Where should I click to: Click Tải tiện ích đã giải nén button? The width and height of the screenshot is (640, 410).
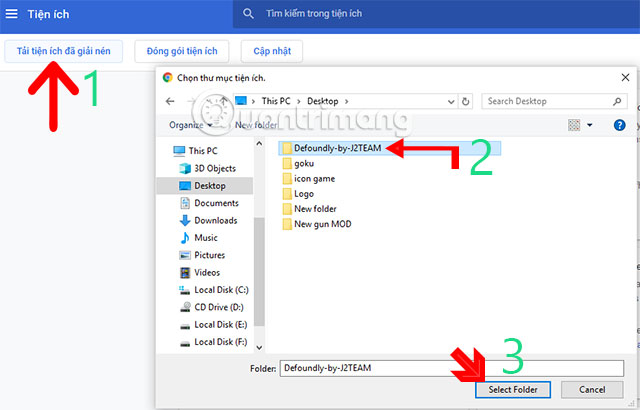64,51
